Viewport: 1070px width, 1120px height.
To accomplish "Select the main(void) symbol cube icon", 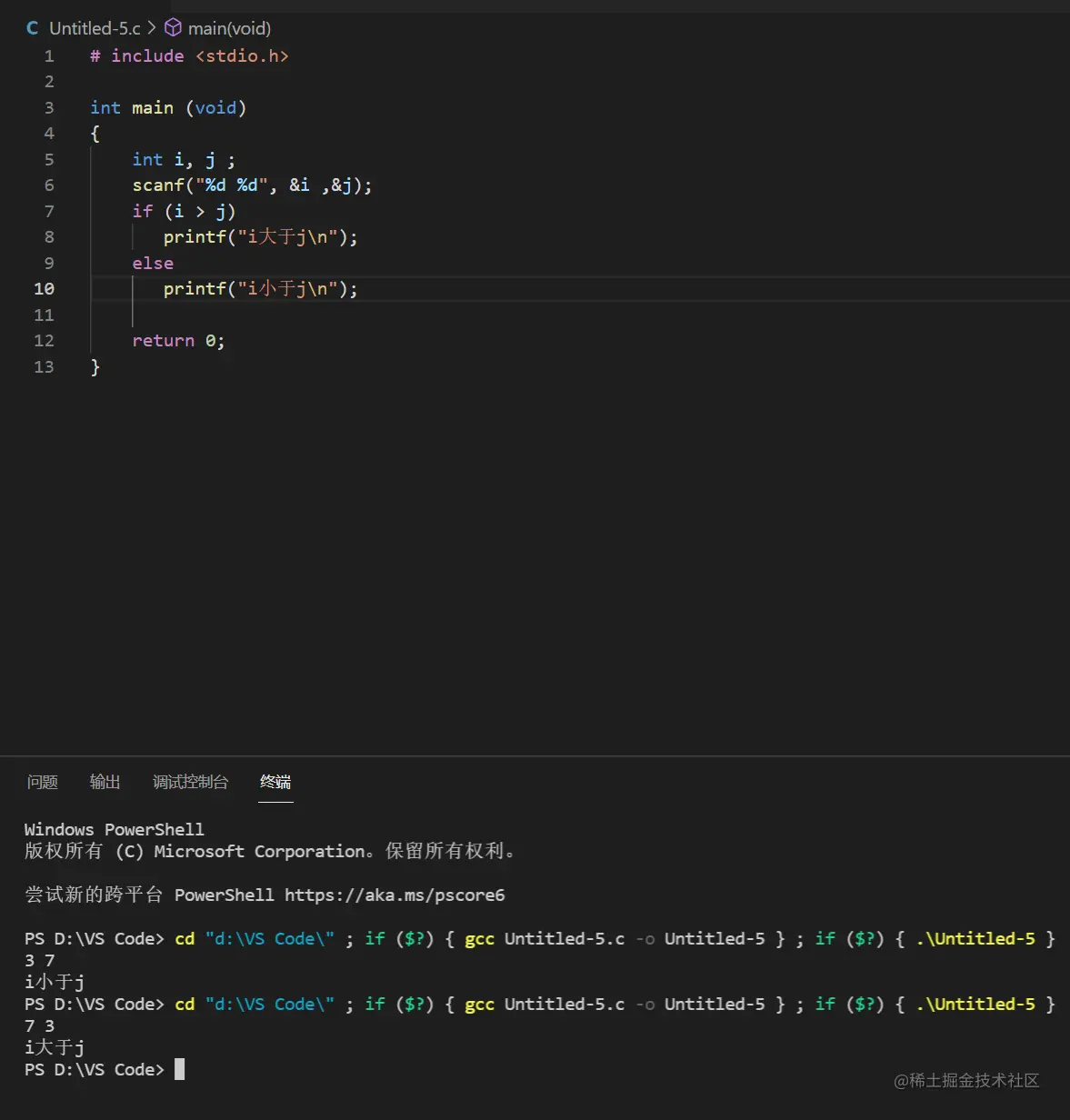I will tap(172, 28).
